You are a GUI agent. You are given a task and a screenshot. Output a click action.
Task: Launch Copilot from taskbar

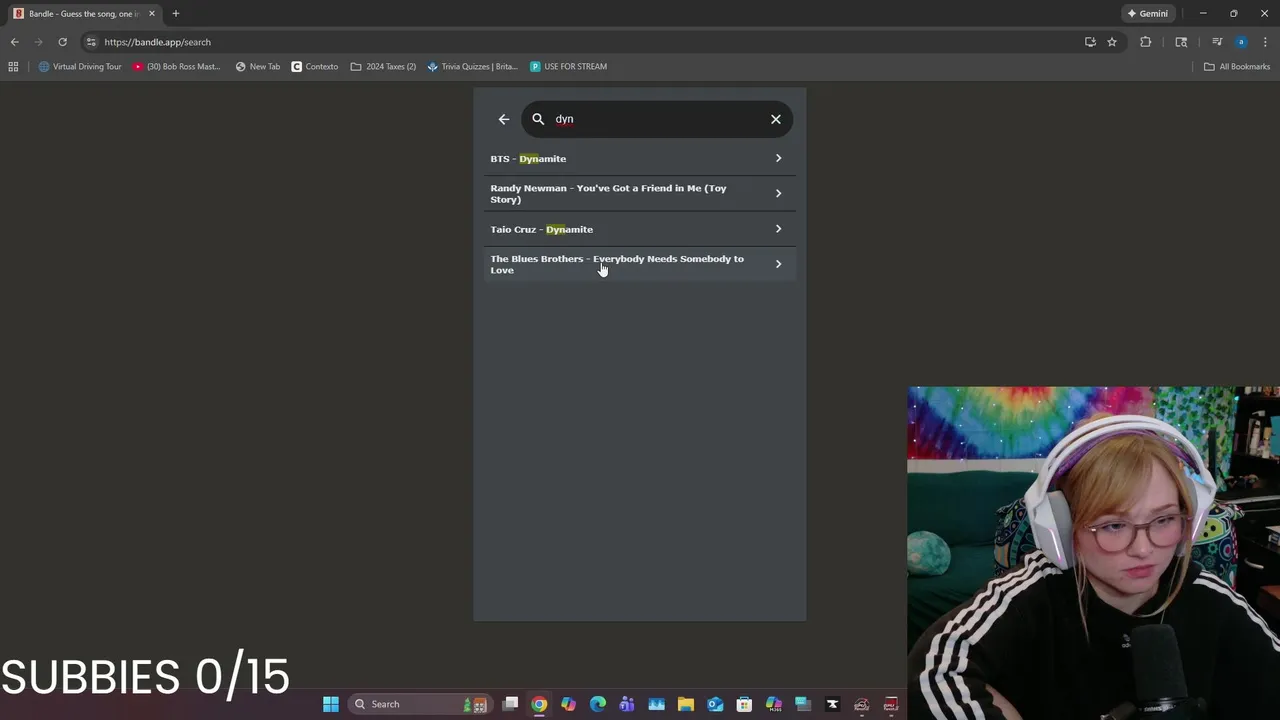click(568, 704)
